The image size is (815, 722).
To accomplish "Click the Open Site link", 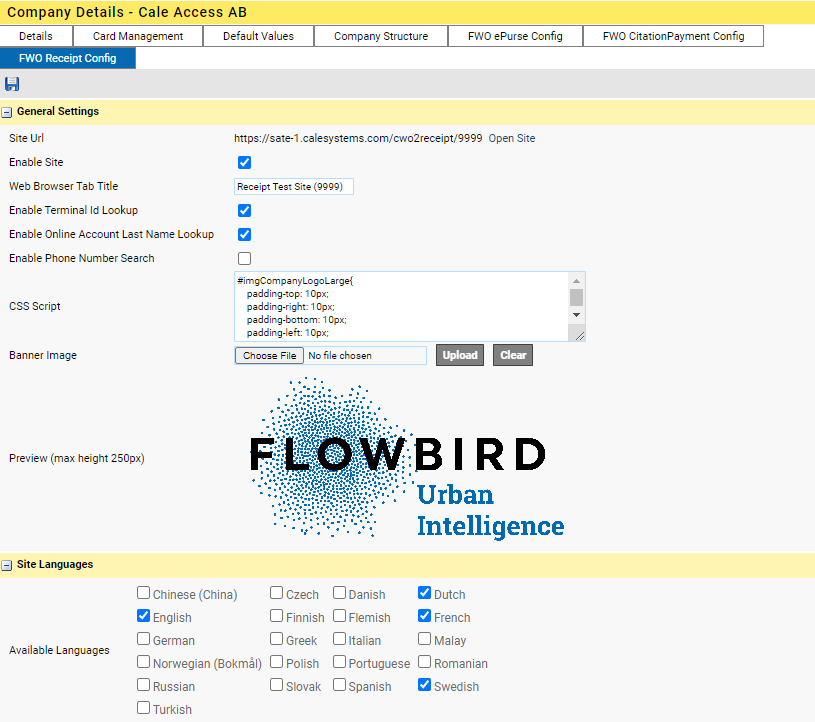I will 511,138.
